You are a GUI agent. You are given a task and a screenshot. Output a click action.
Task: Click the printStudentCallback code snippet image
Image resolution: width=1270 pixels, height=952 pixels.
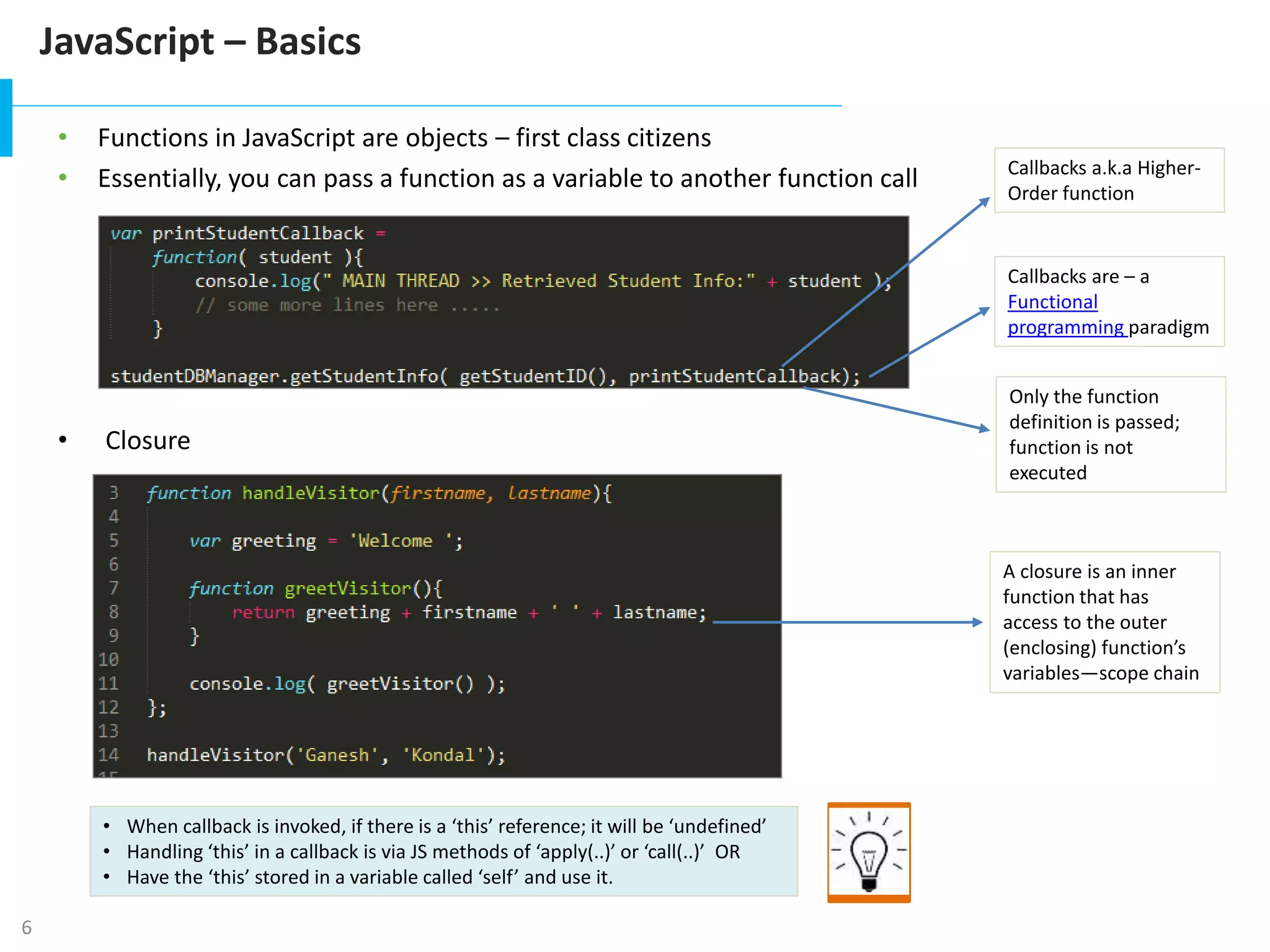tap(503, 302)
